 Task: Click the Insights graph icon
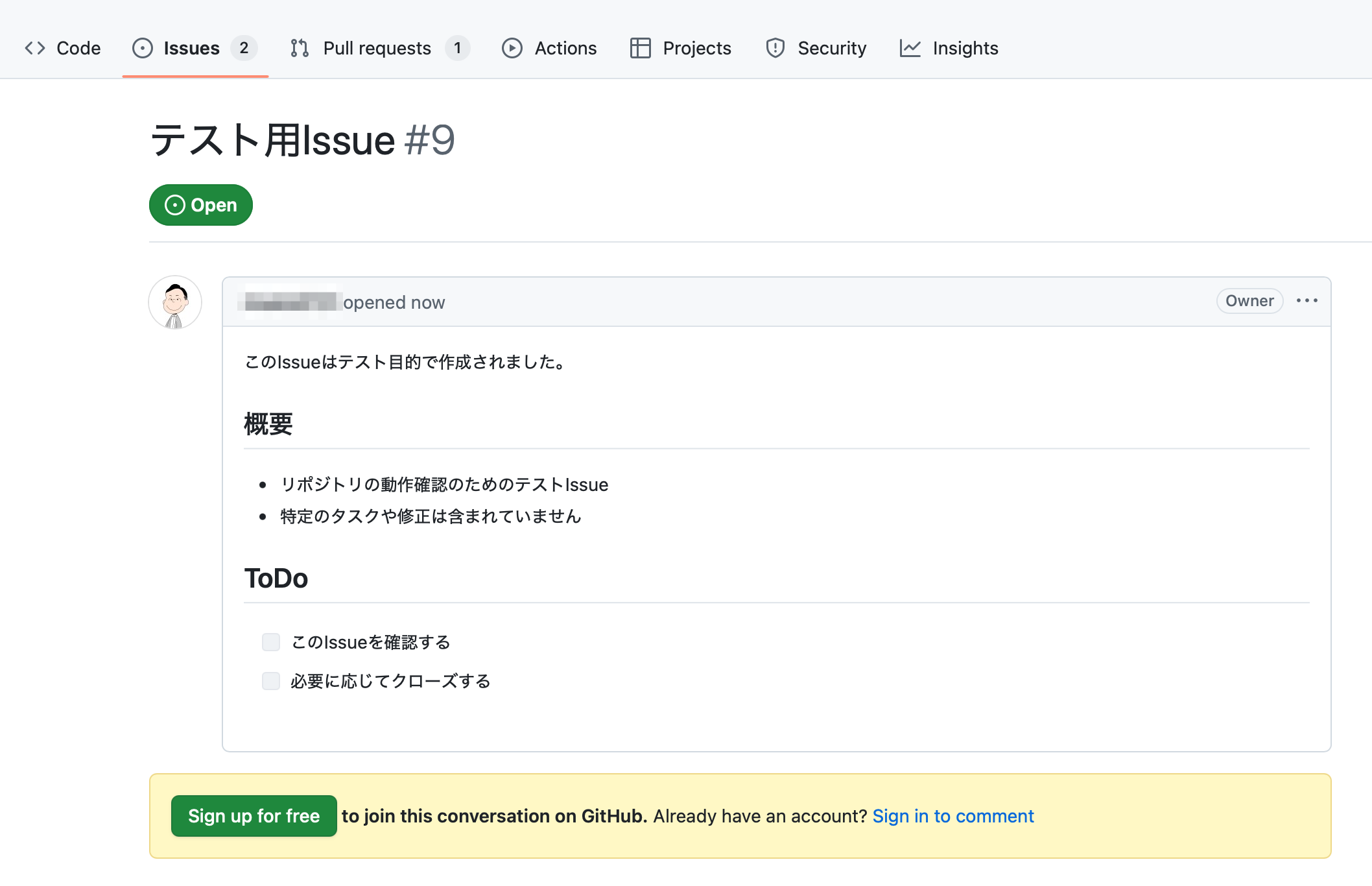coord(910,48)
